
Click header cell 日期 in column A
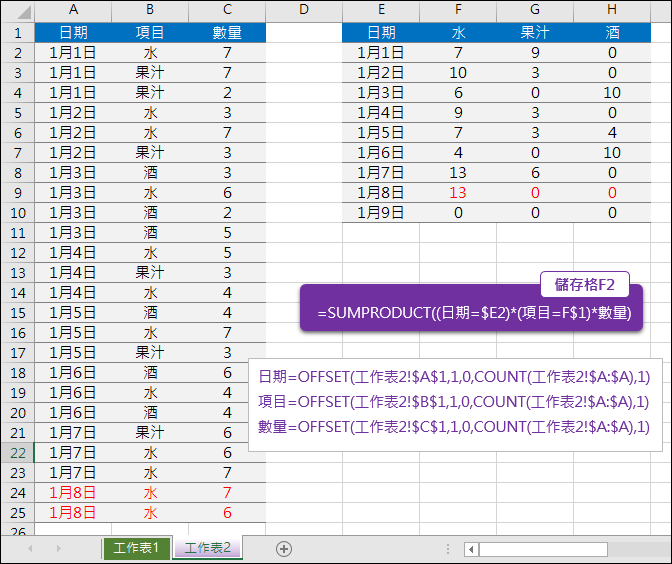pyautogui.click(x=73, y=33)
